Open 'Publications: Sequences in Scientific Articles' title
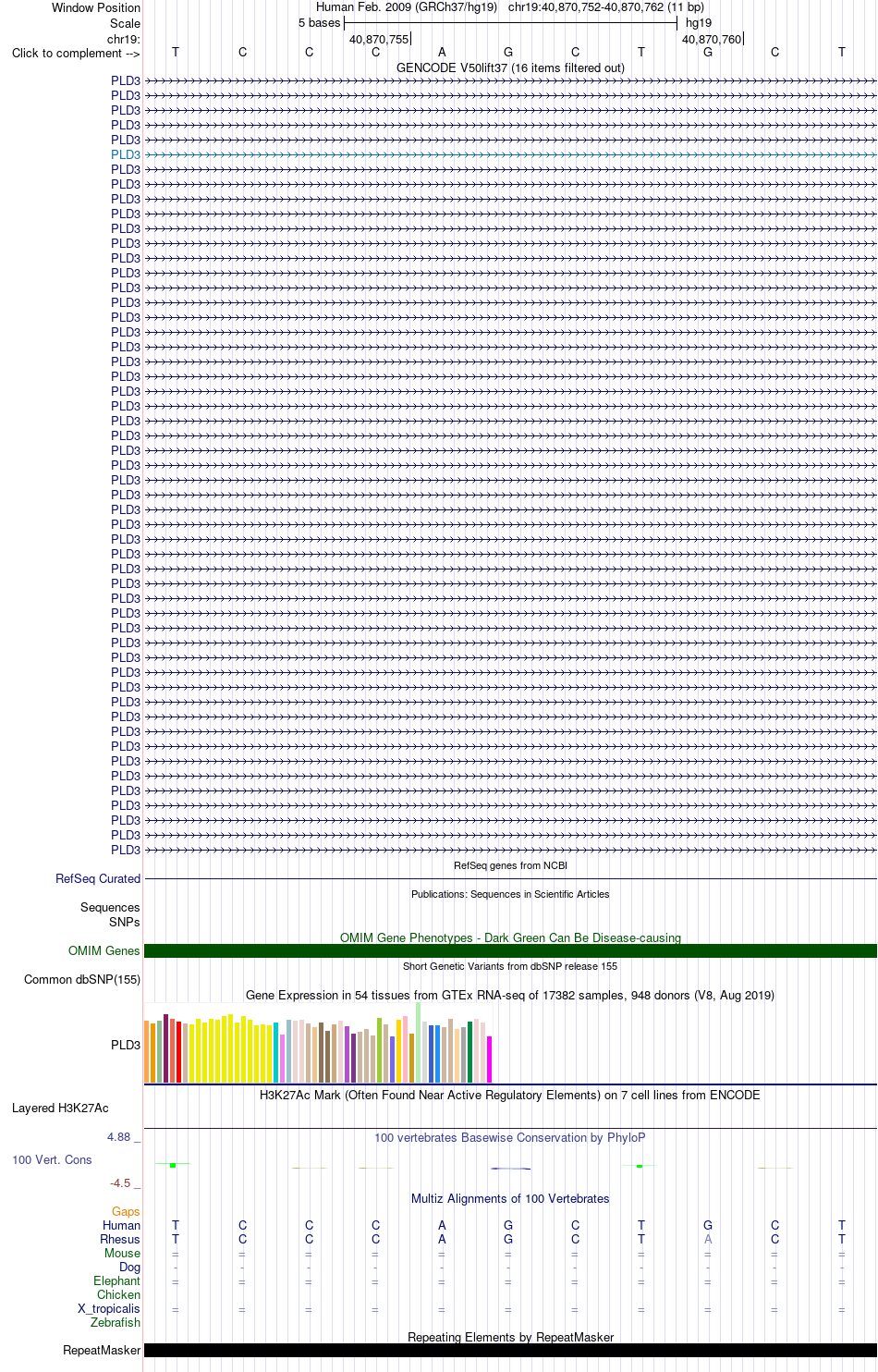878x1372 pixels. point(510,894)
